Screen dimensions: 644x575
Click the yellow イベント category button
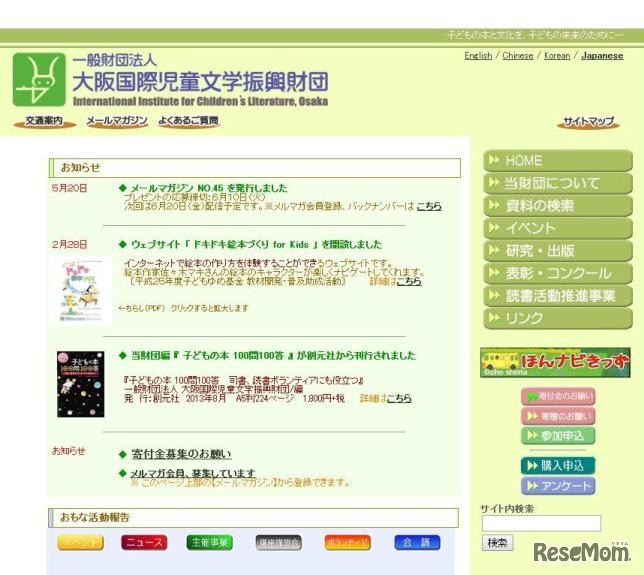click(80, 543)
